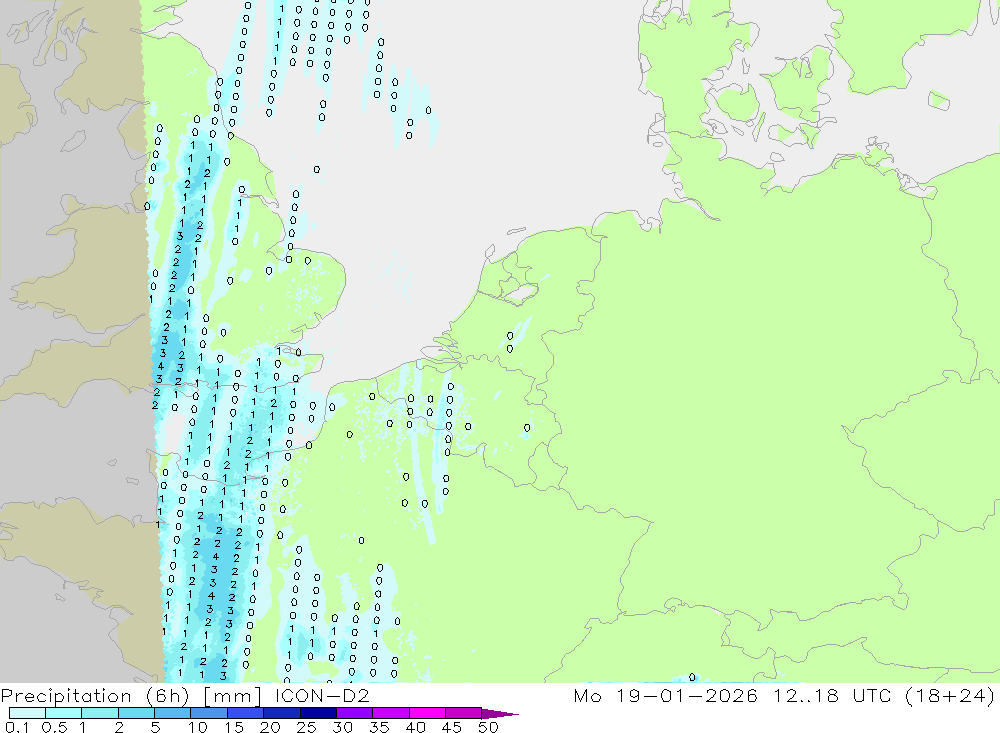This screenshot has height=733, width=1000.
Task: Click the 1–2 mm legend color swatch
Action: pos(99,713)
